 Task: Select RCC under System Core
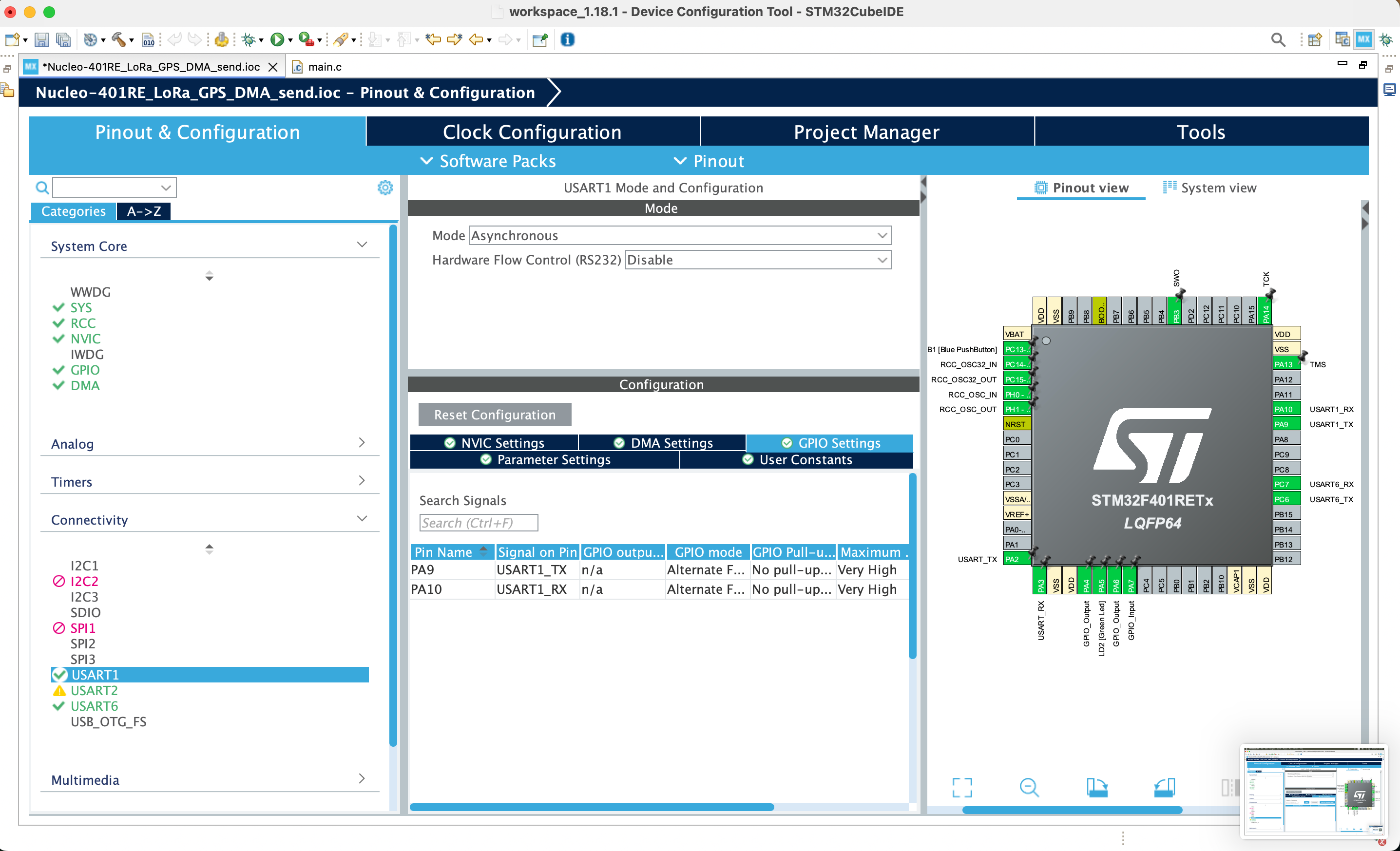(x=83, y=323)
